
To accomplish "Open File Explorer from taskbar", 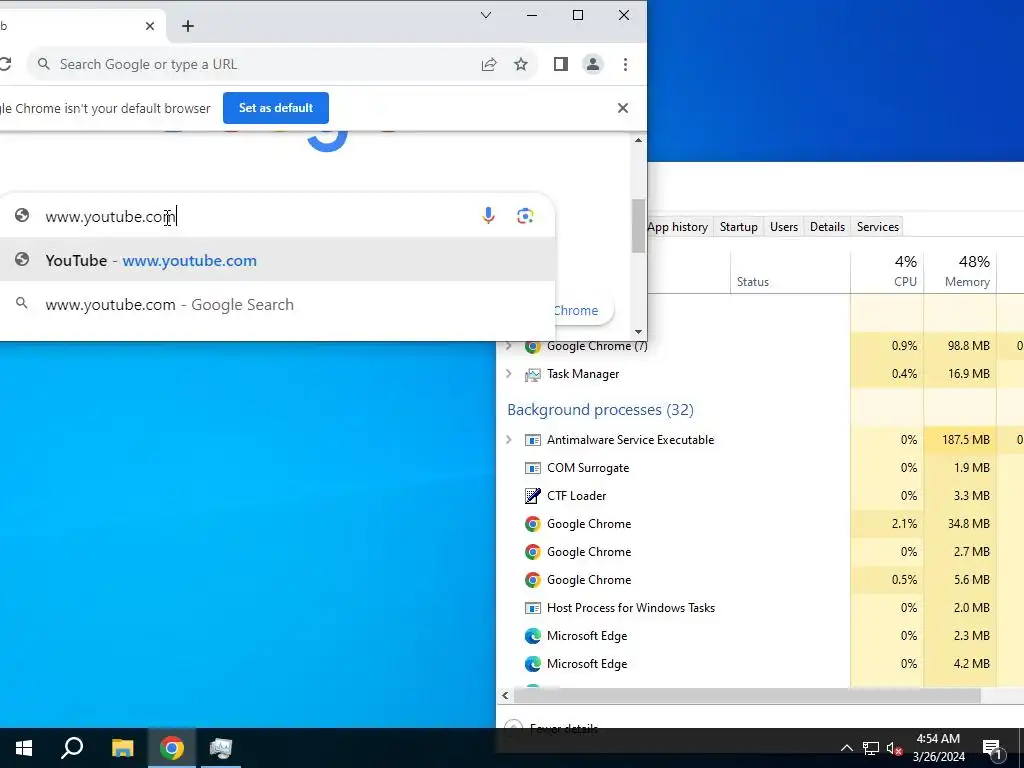I will tap(122, 748).
